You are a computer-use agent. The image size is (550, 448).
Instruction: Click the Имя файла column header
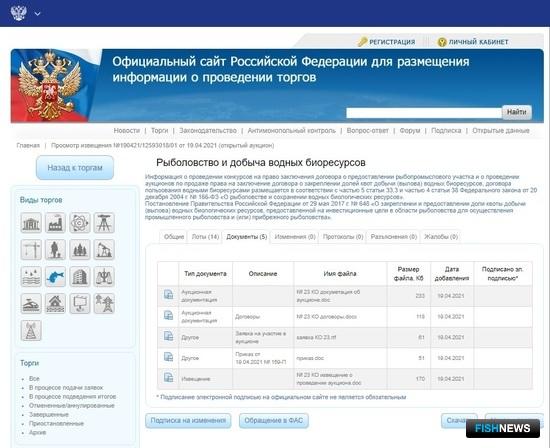point(340,274)
